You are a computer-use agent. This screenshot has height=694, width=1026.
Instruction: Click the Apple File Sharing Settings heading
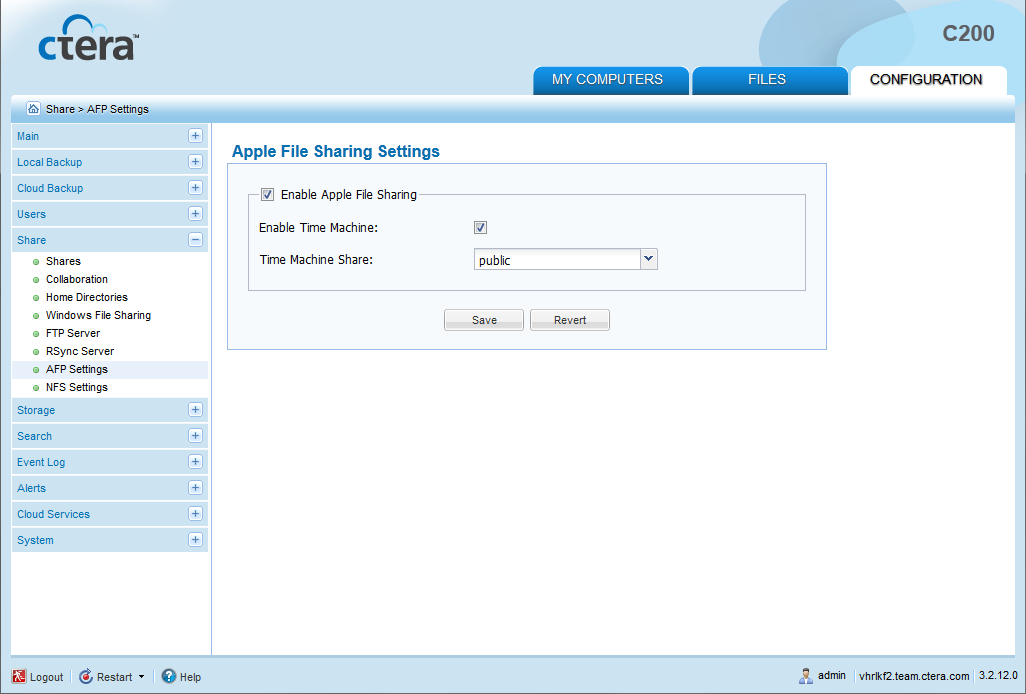(336, 151)
